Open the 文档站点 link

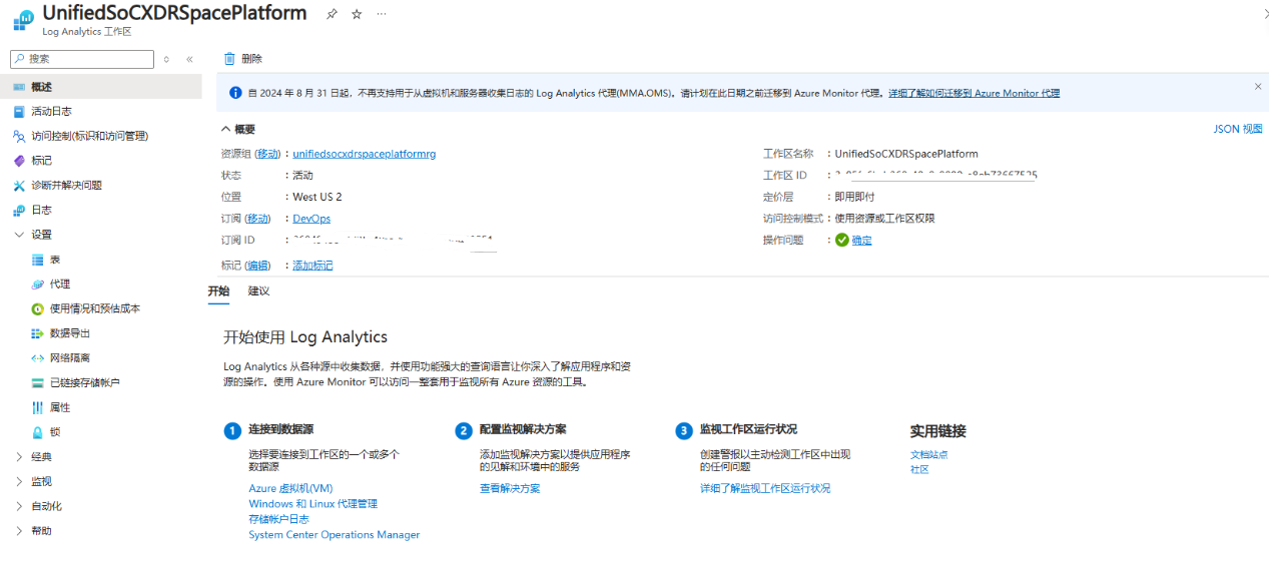(929, 454)
